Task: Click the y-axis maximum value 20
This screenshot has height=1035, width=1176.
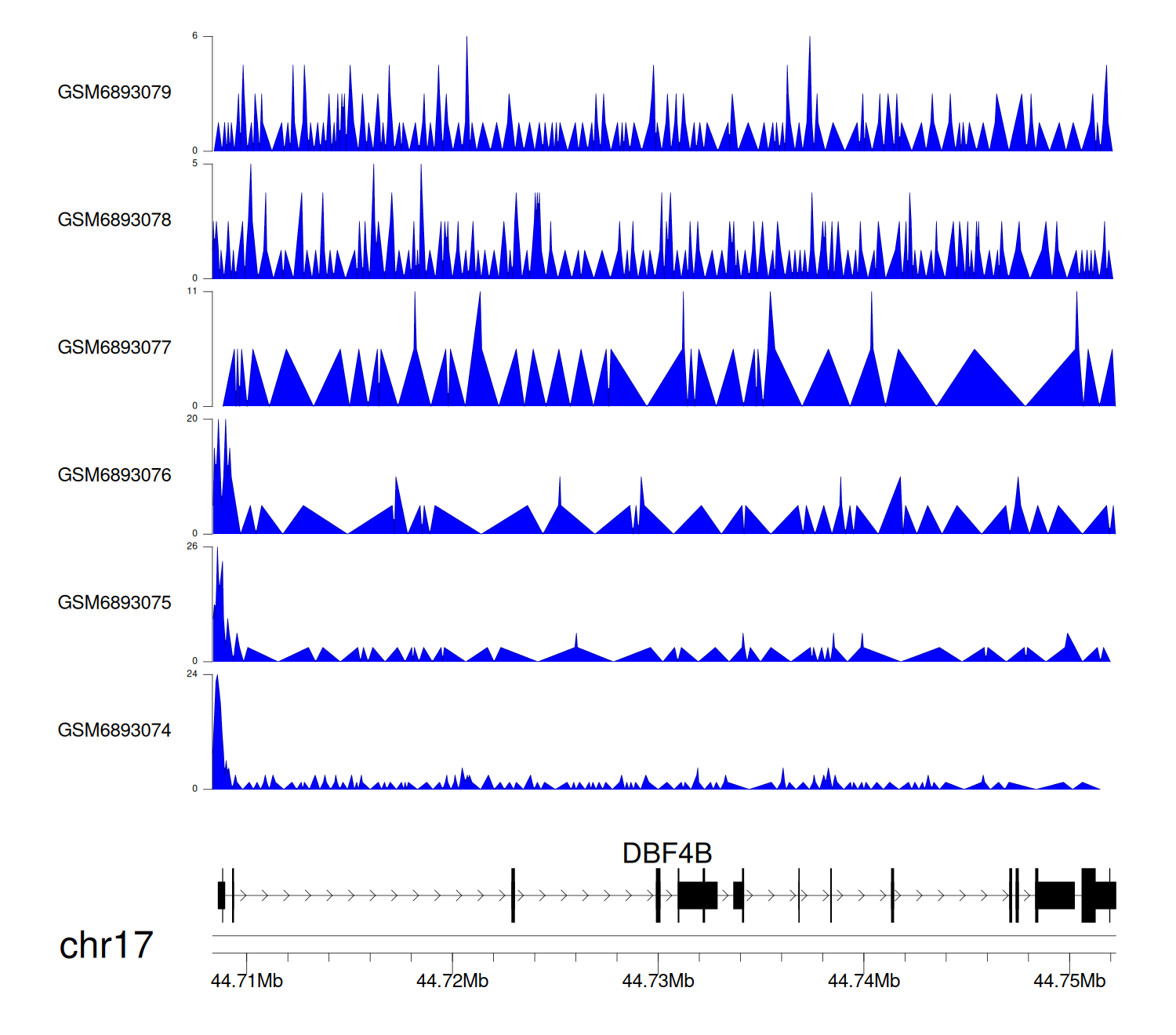Action: pyautogui.click(x=192, y=419)
